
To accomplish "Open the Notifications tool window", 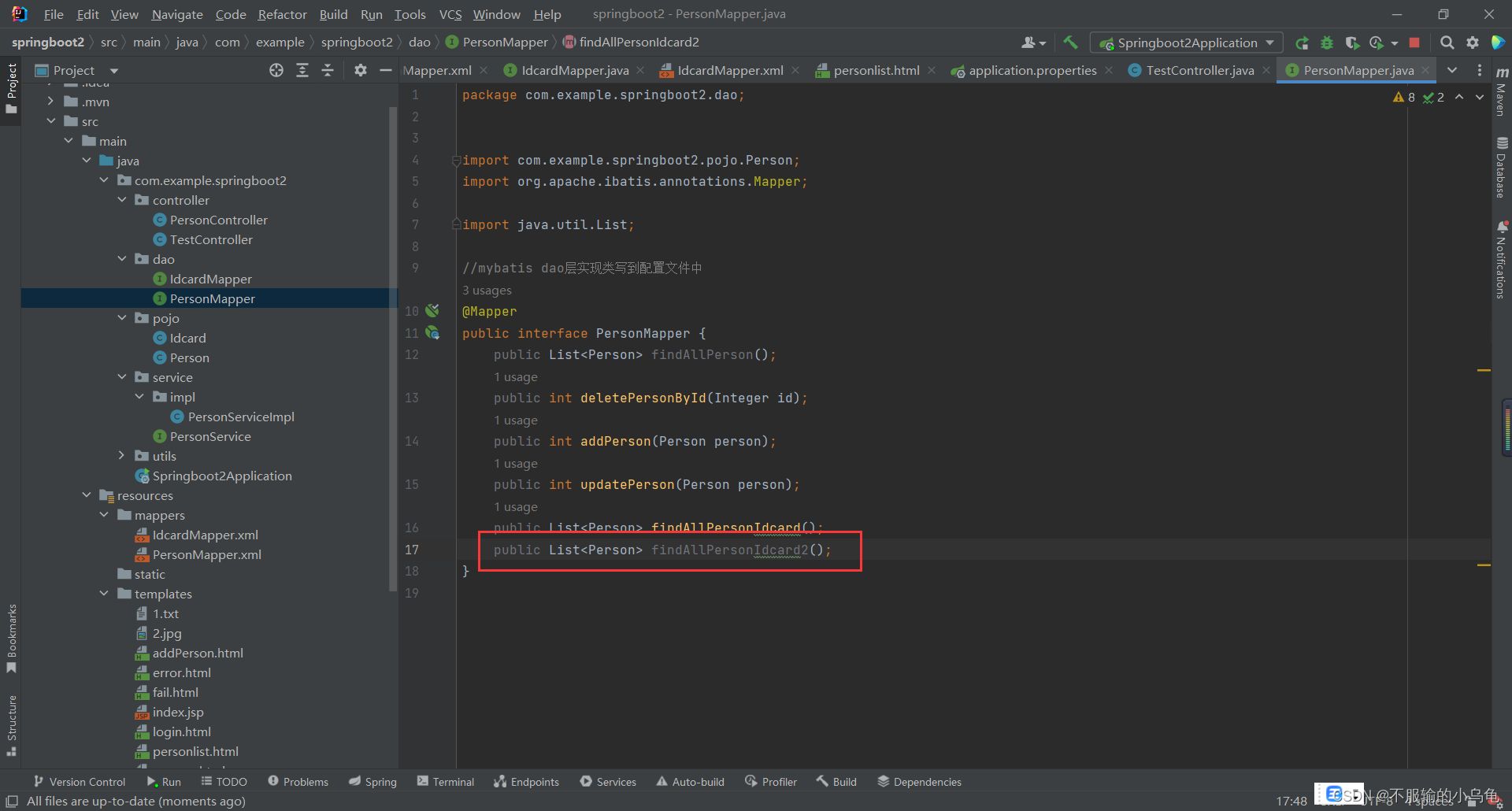I will tap(1502, 260).
